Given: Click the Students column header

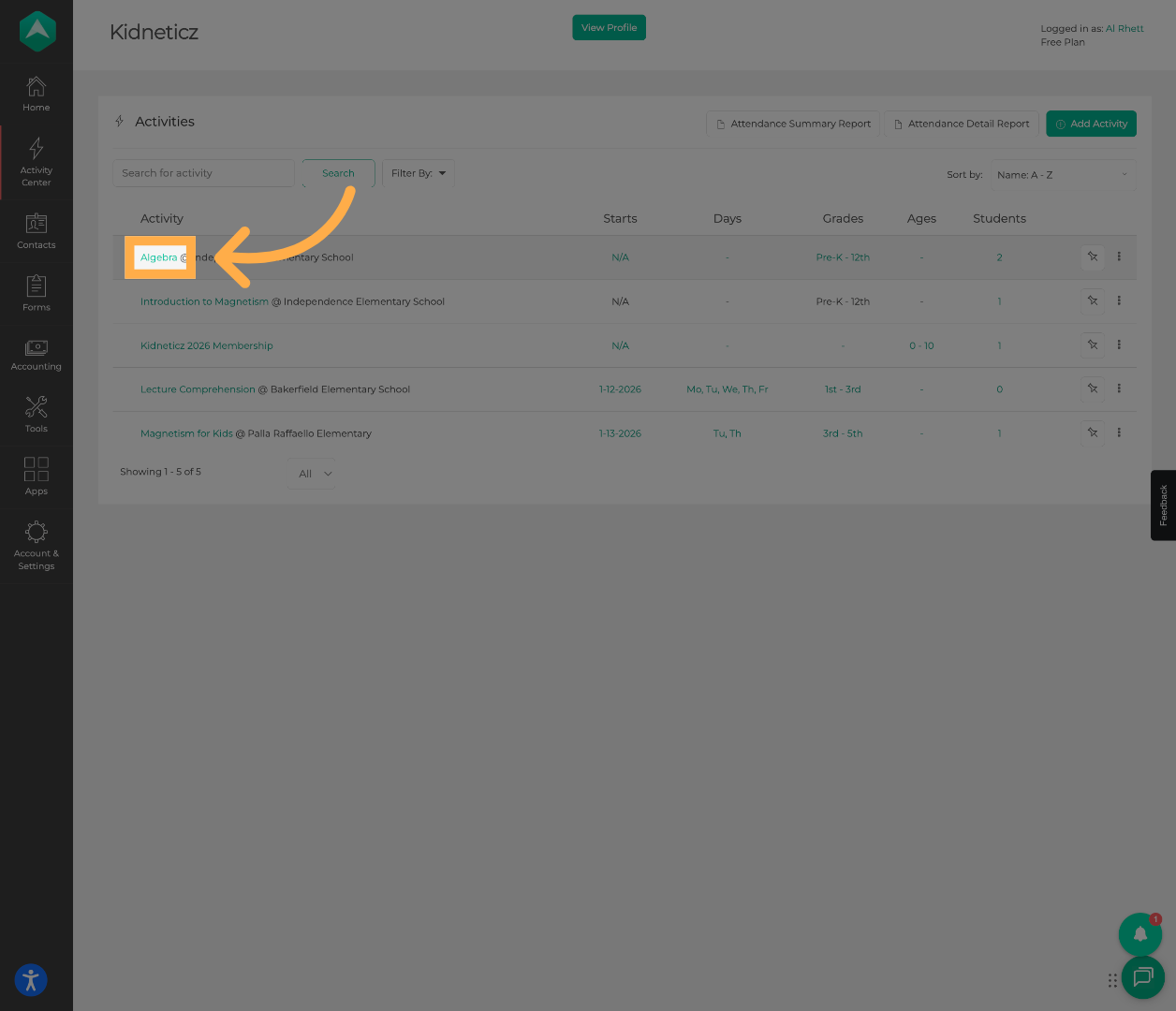Looking at the screenshot, I should tap(1000, 218).
